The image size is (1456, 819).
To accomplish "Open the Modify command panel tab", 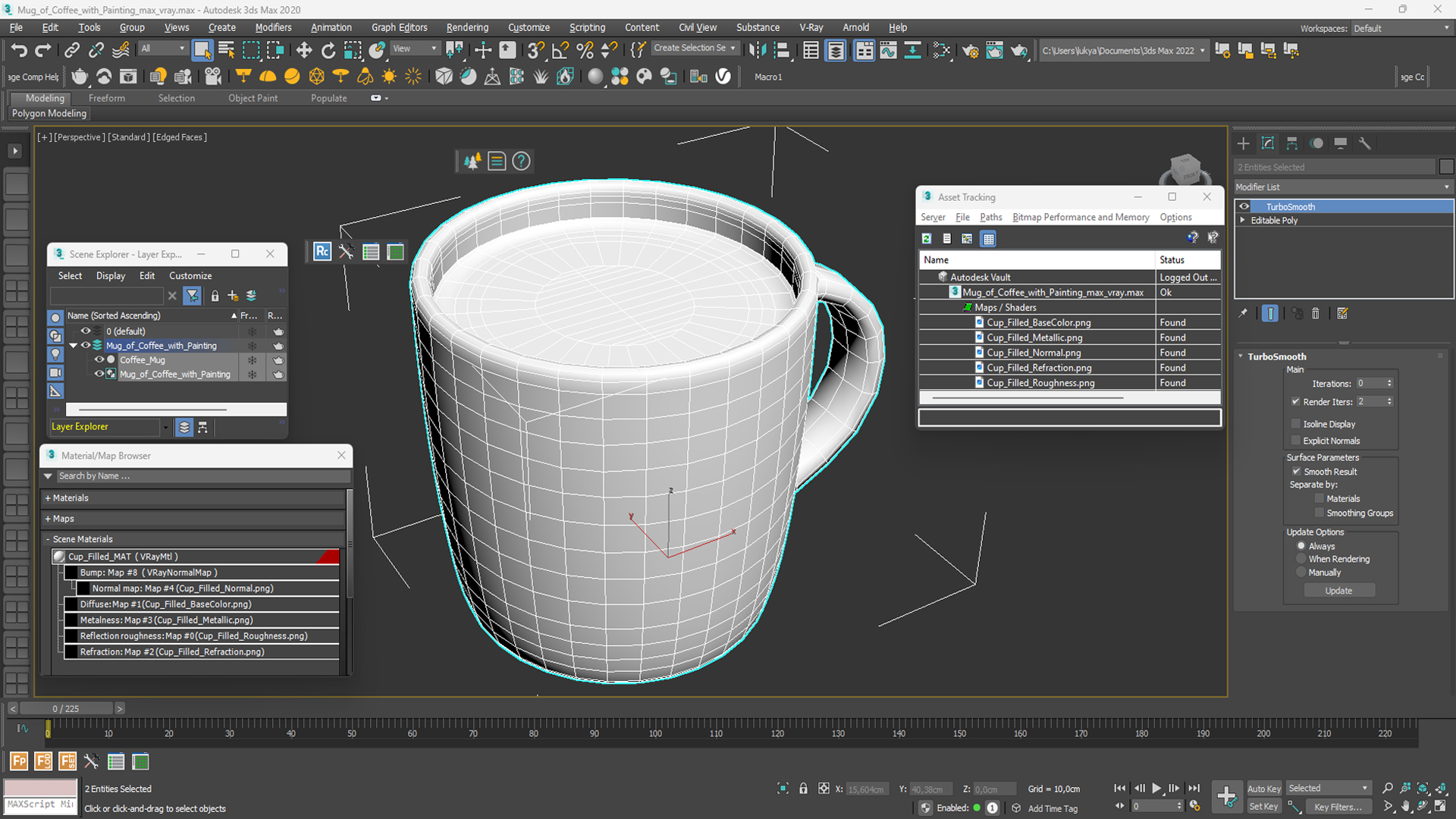I will [1267, 143].
